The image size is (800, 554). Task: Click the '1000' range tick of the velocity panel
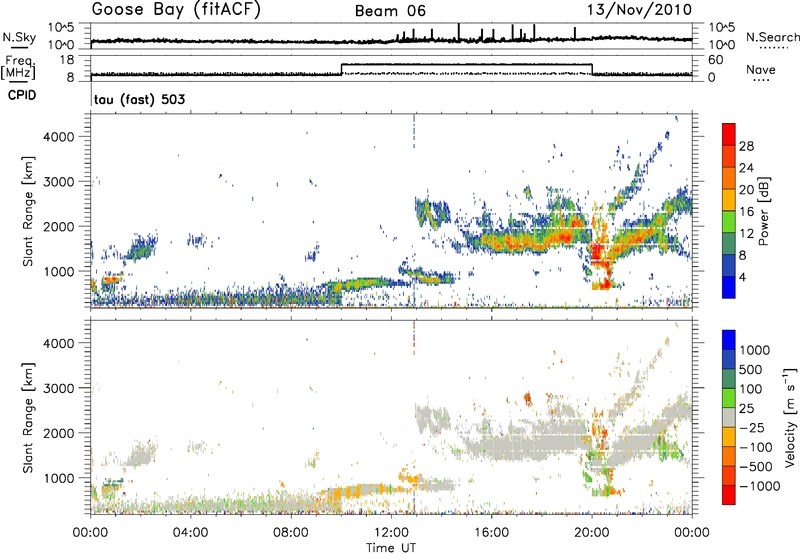[59, 478]
